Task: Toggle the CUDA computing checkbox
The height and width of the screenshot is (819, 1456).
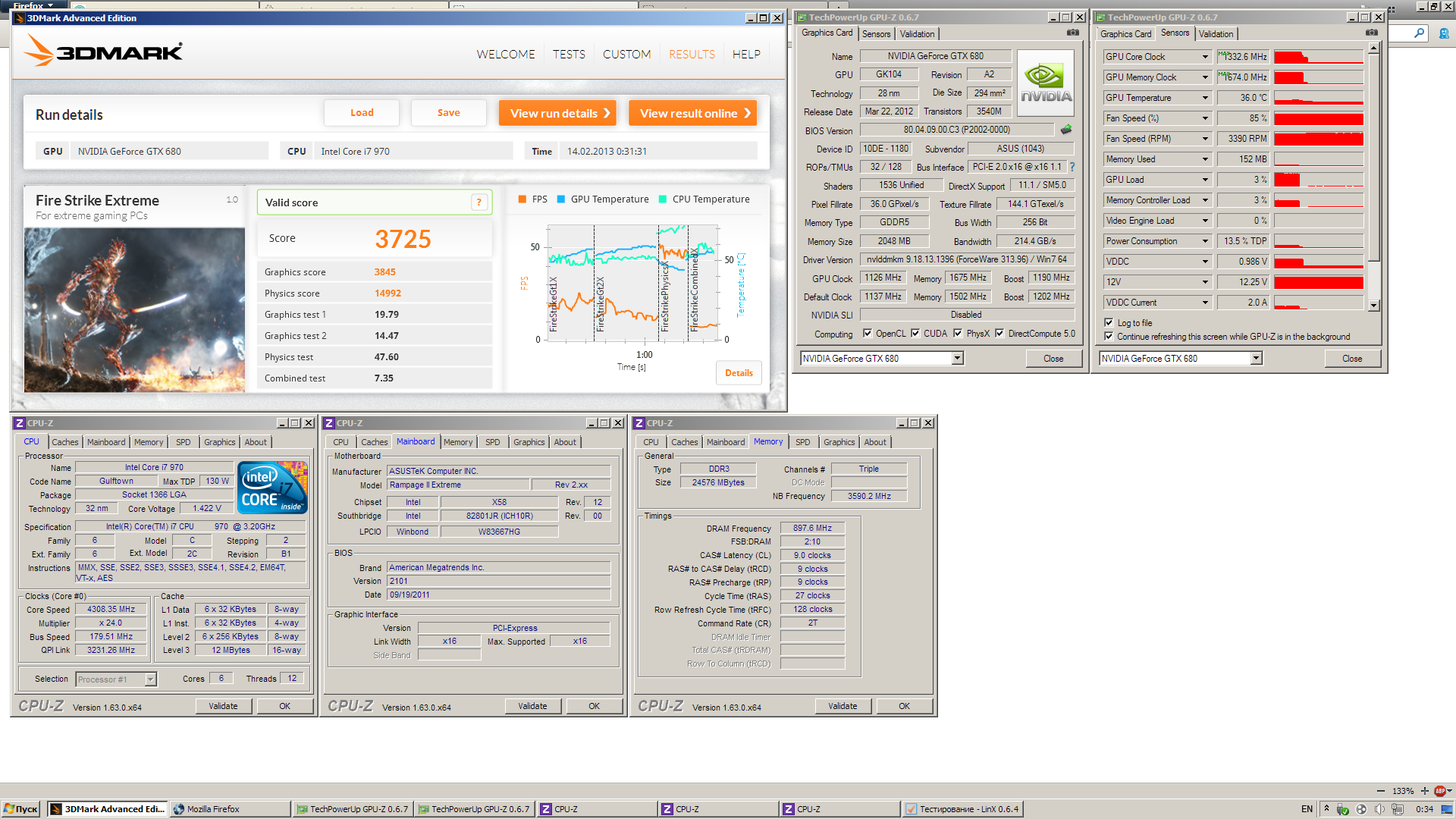Action: pos(915,334)
